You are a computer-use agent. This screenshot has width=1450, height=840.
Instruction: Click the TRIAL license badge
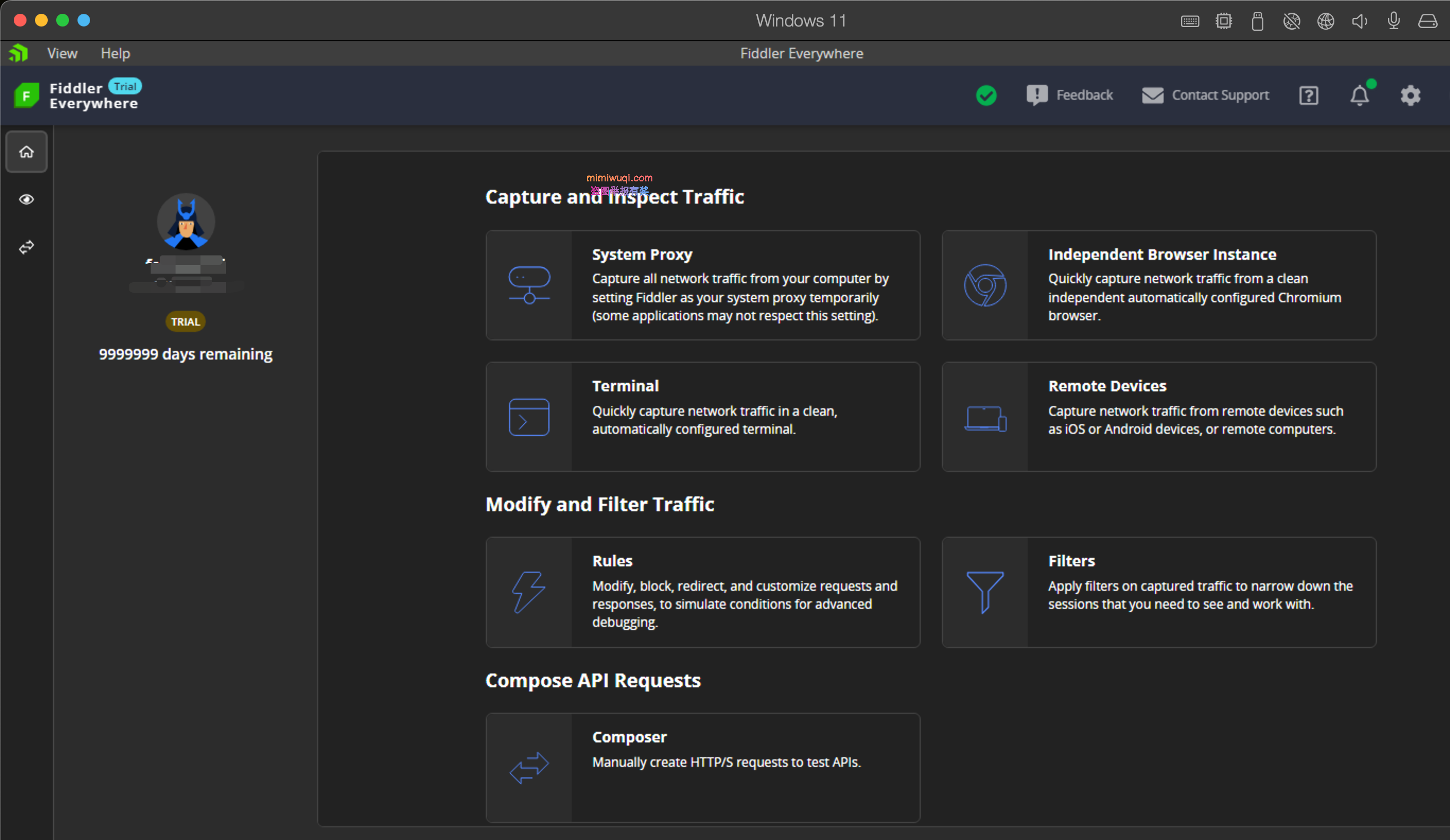pyautogui.click(x=185, y=321)
